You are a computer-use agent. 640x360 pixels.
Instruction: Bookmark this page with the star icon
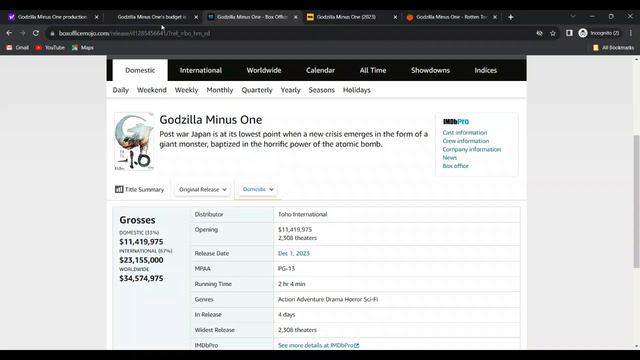(553, 33)
